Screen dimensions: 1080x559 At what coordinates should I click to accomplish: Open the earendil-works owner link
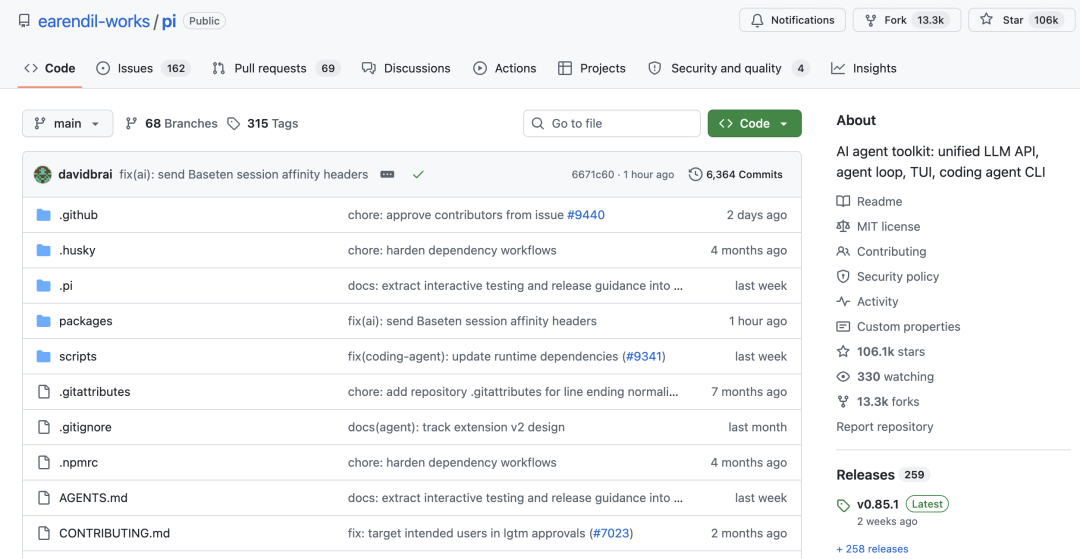pyautogui.click(x=94, y=21)
